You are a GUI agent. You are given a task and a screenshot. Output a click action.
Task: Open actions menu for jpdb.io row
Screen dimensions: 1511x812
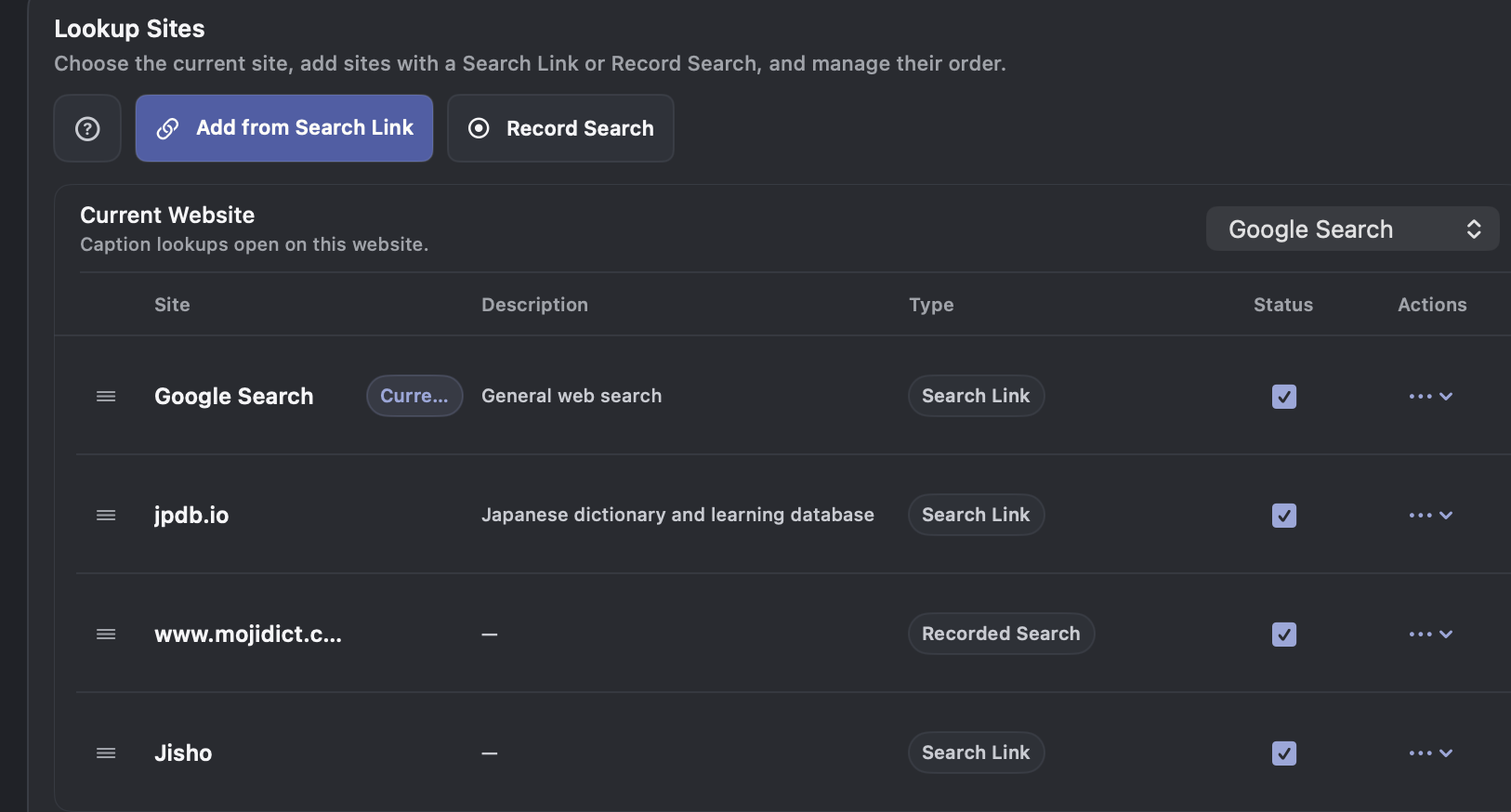[x=1431, y=516]
